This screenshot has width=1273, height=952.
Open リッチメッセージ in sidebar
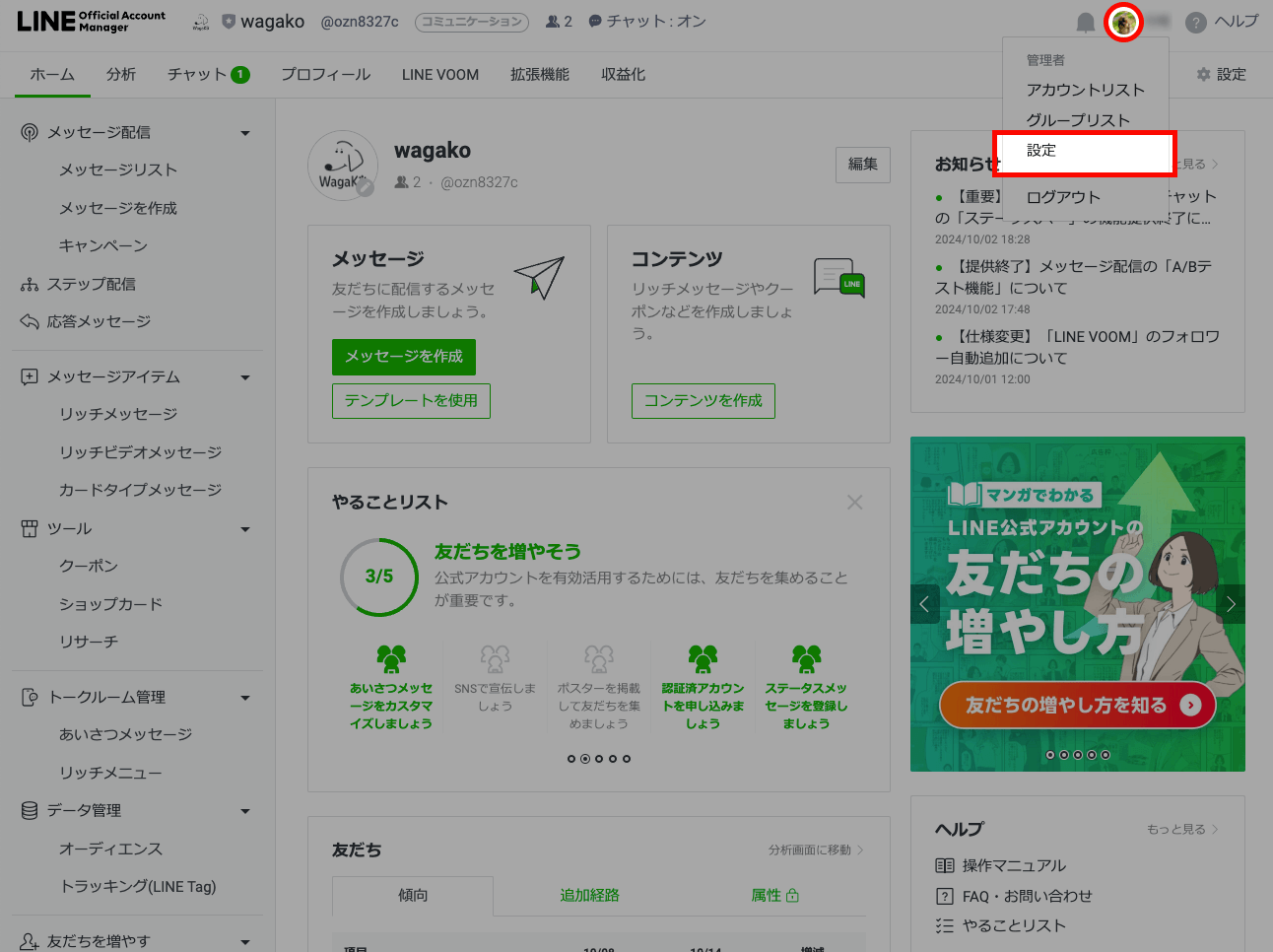(118, 414)
